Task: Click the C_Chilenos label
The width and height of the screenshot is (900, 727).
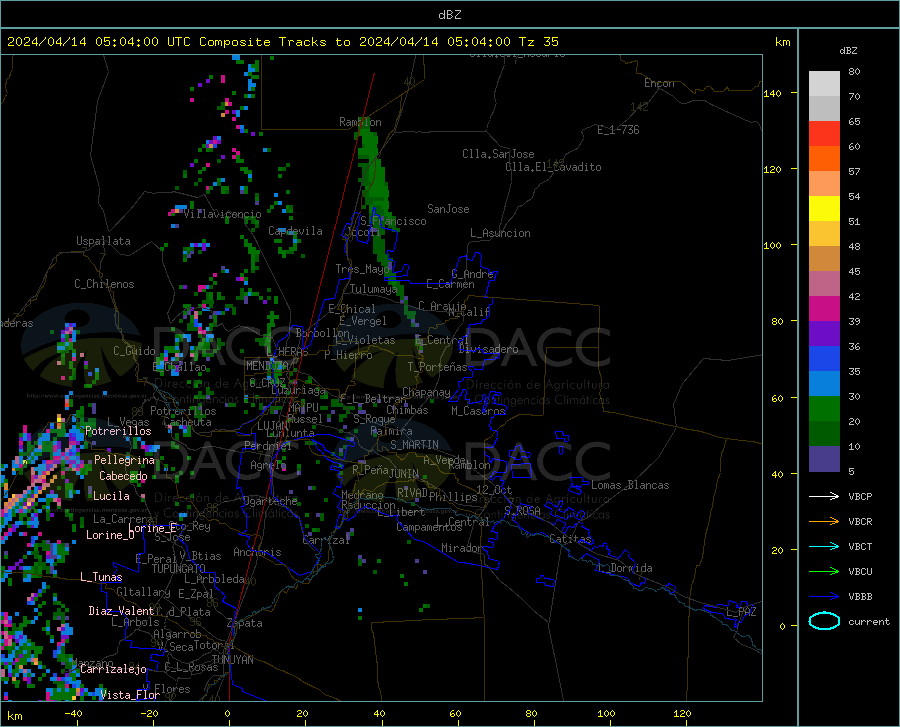Action: coord(104,284)
